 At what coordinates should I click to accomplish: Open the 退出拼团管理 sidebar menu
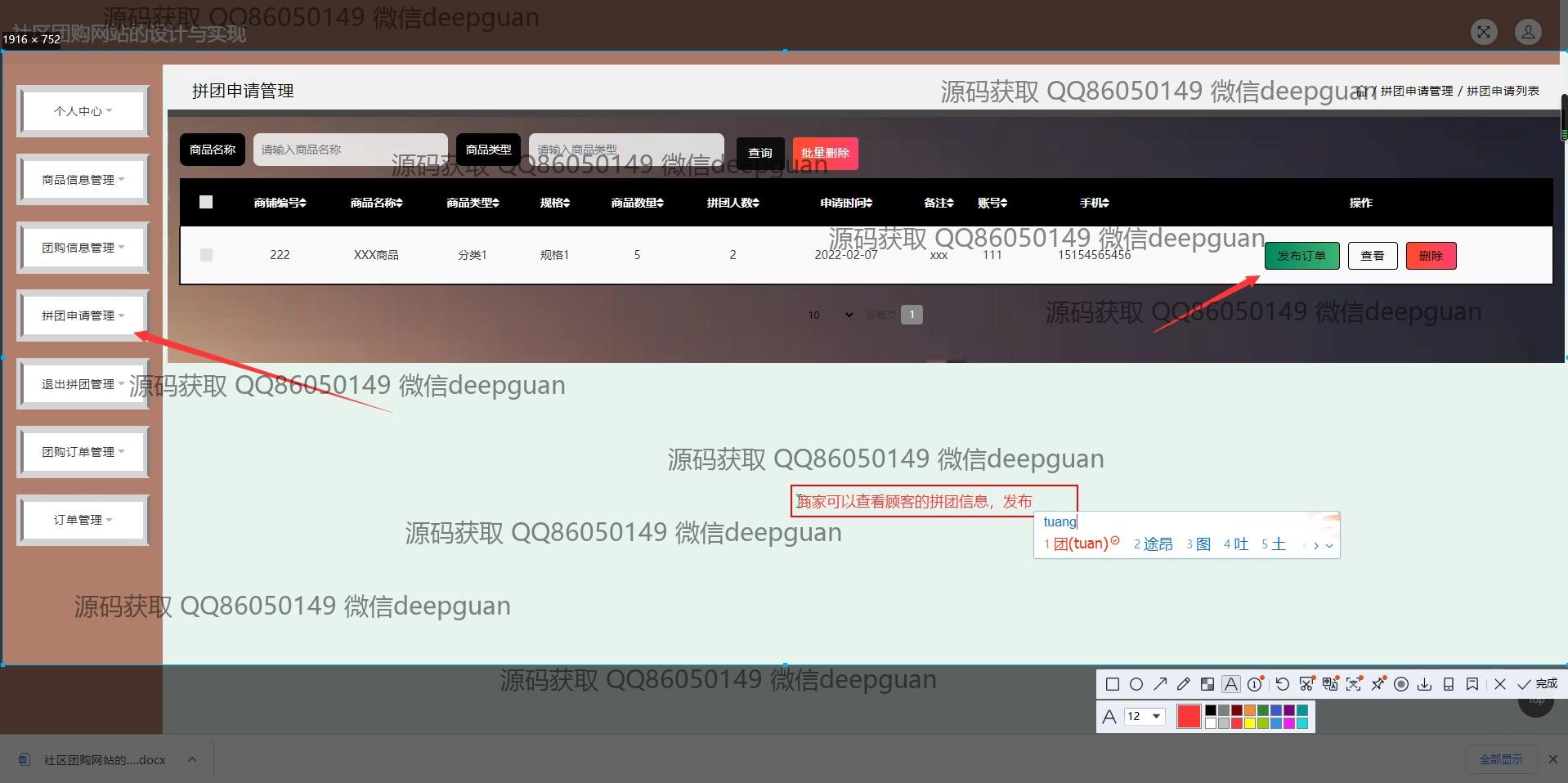83,384
